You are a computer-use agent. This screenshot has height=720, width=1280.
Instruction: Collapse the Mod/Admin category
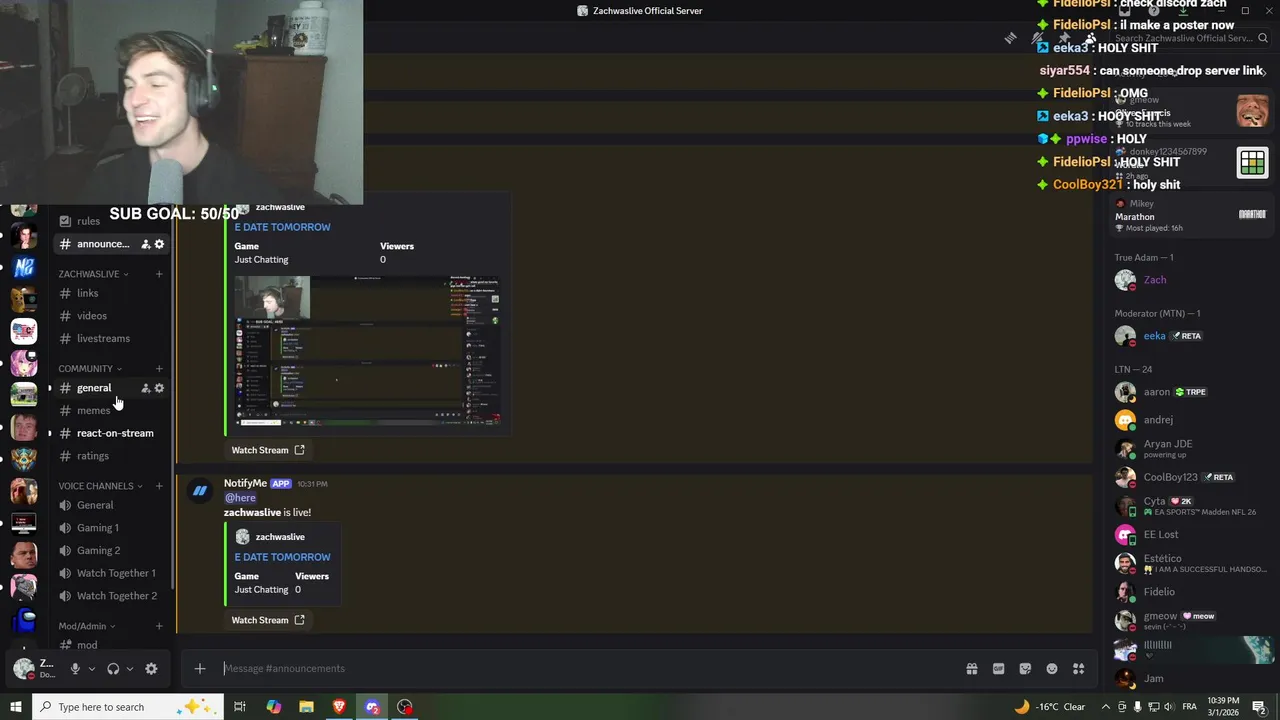tap(87, 626)
